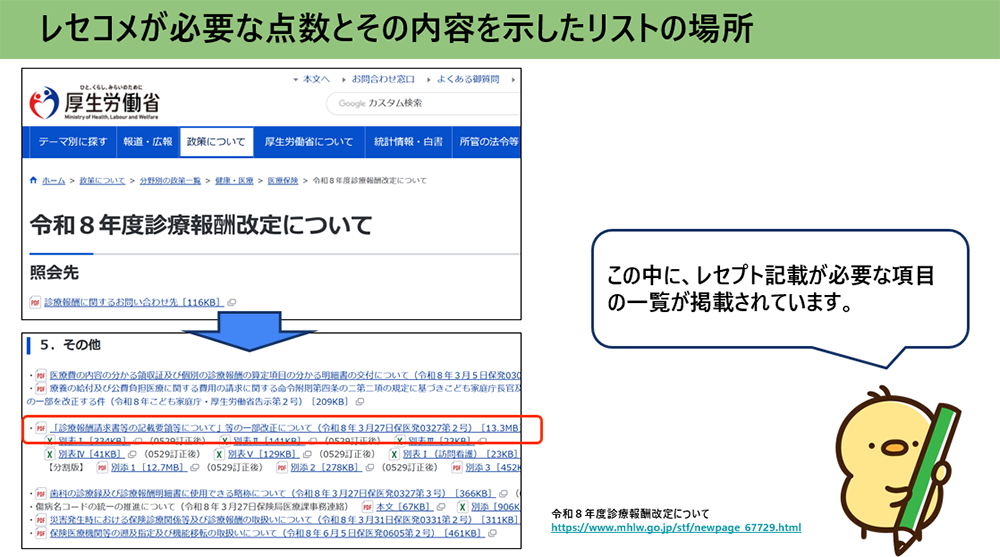Go to ホーム breadcrumb link
This screenshot has width=1000, height=557.
pos(54,181)
